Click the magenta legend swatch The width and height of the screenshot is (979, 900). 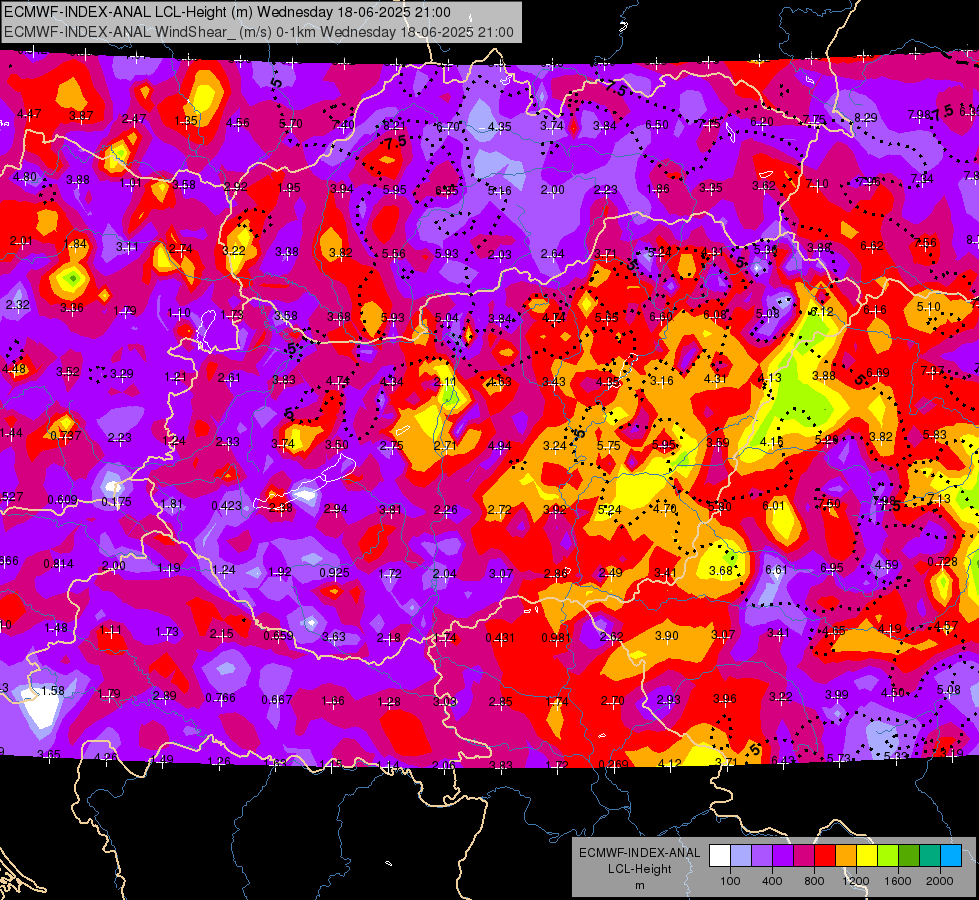804,856
